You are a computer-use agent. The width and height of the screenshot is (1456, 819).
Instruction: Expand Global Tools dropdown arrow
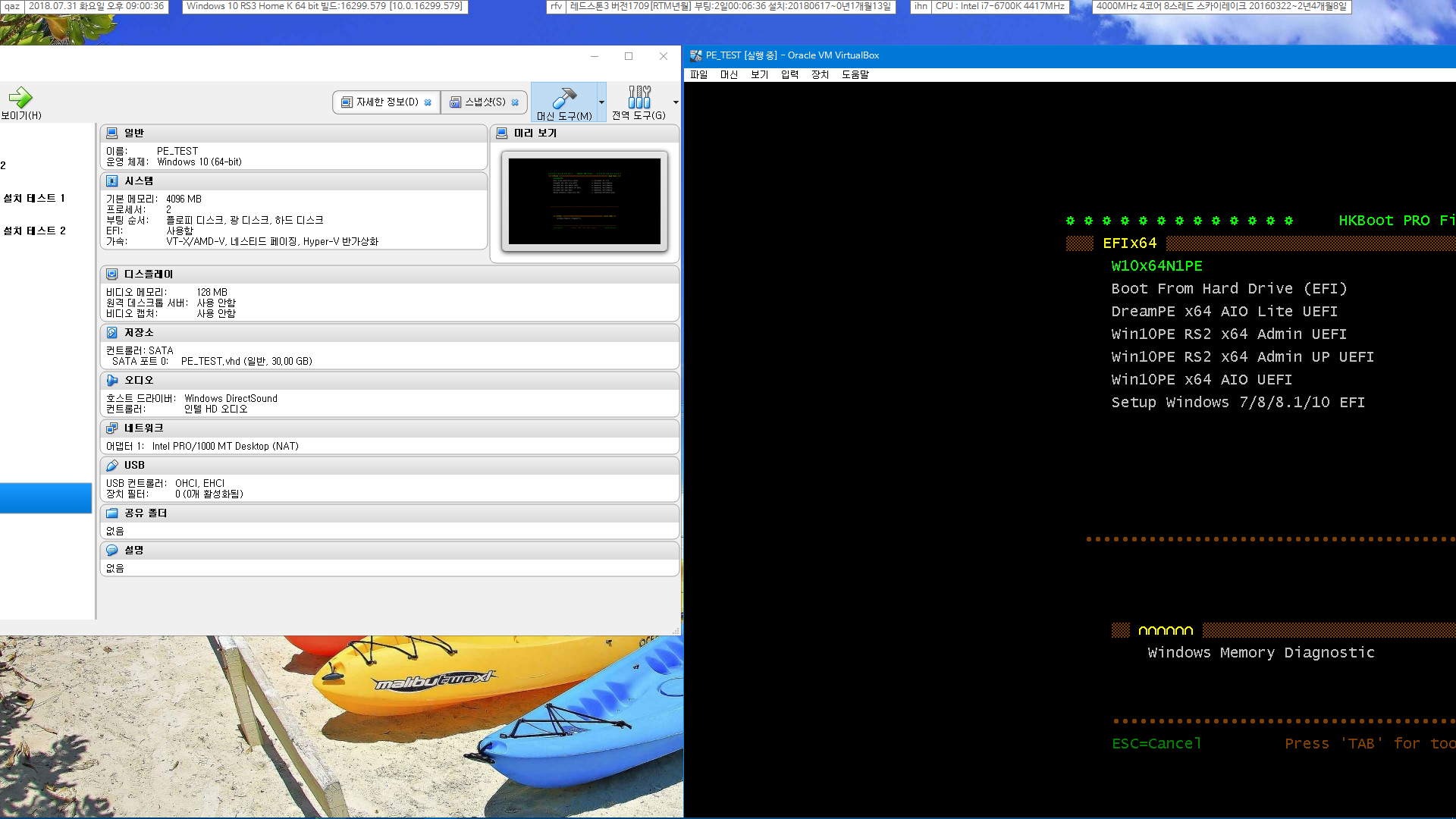tap(676, 102)
